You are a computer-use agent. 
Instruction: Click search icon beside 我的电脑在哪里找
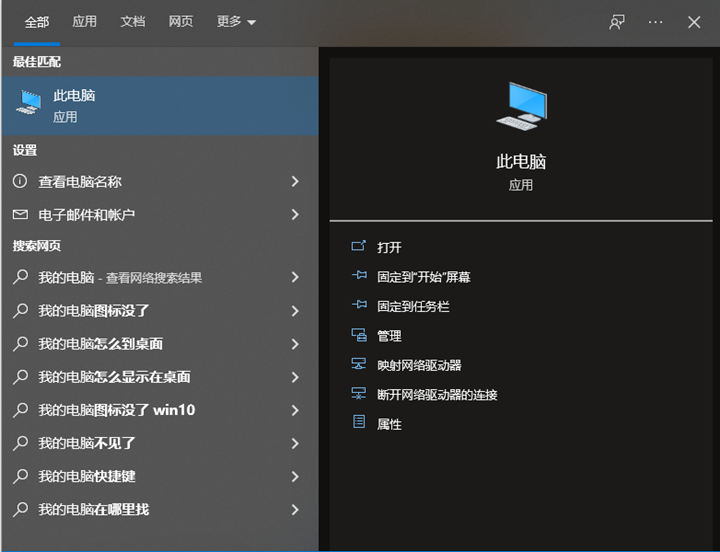(x=20, y=509)
